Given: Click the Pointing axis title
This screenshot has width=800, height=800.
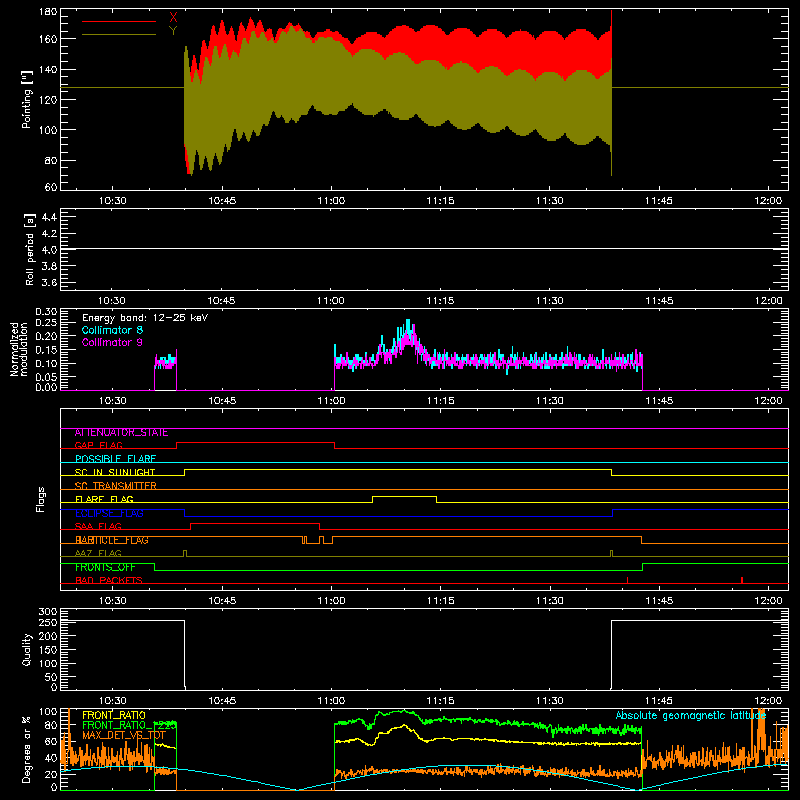Looking at the screenshot, I should tap(27, 99).
